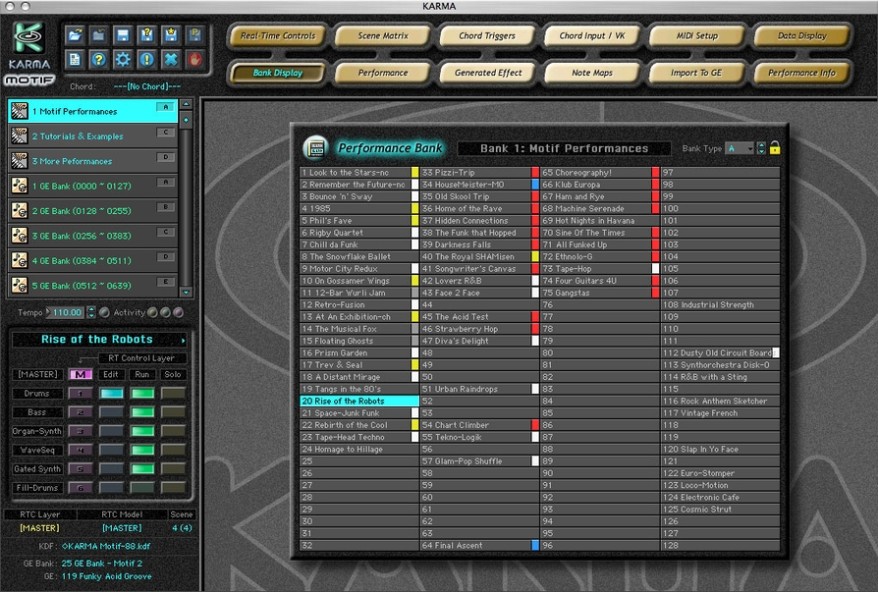The image size is (878, 592).
Task: Click the plain floppy disk save icon
Action: 123,36
